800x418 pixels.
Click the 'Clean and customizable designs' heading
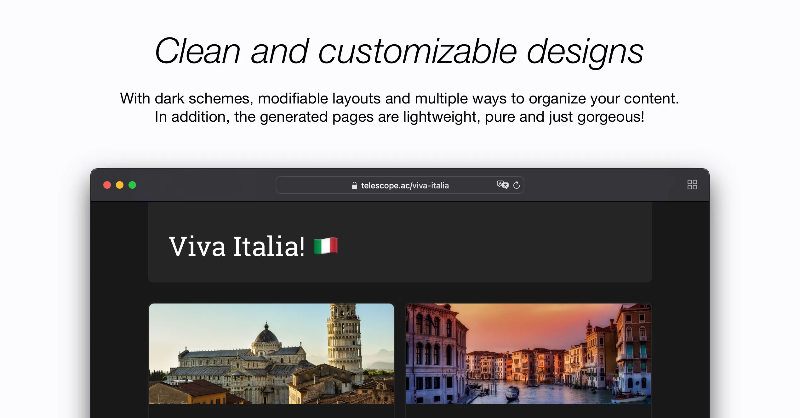399,51
